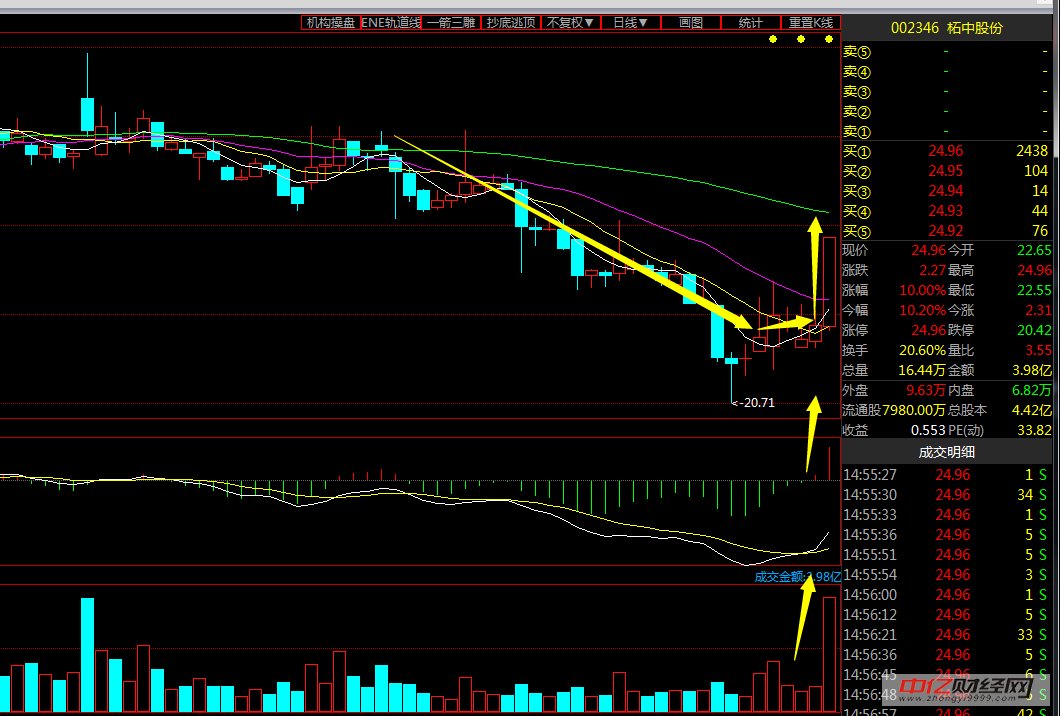
Task: Click the rightmost yellow dot indicator
Action: pos(829,39)
